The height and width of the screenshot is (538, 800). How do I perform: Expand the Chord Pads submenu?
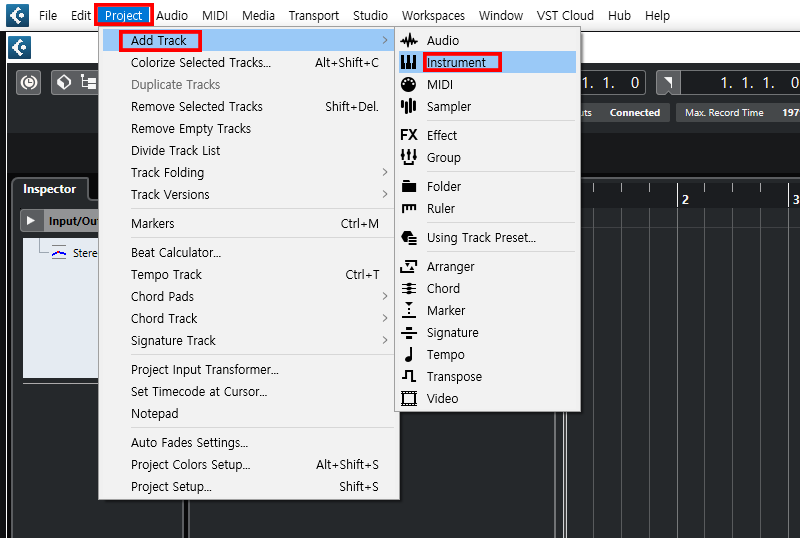point(385,296)
